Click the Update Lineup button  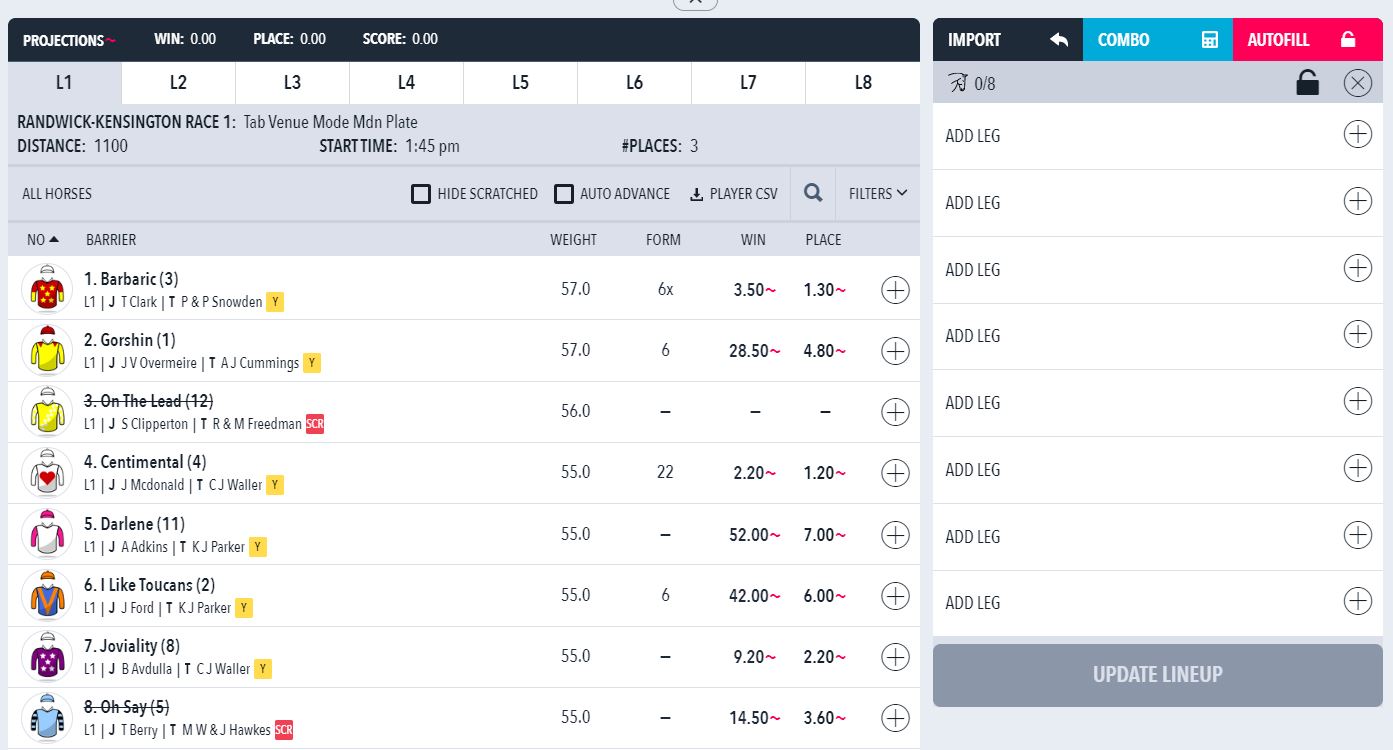[1158, 675]
